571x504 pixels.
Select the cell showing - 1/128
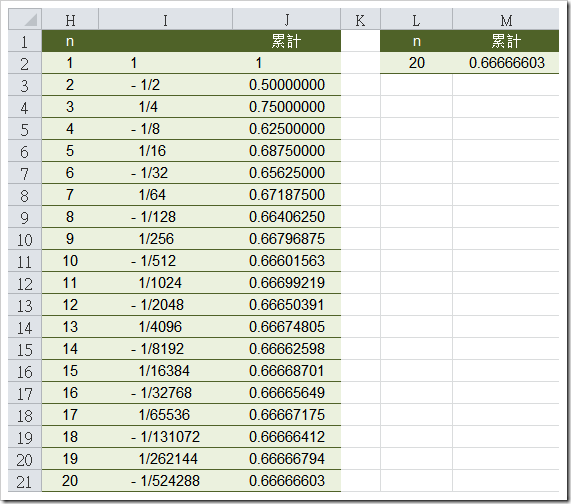point(165,217)
